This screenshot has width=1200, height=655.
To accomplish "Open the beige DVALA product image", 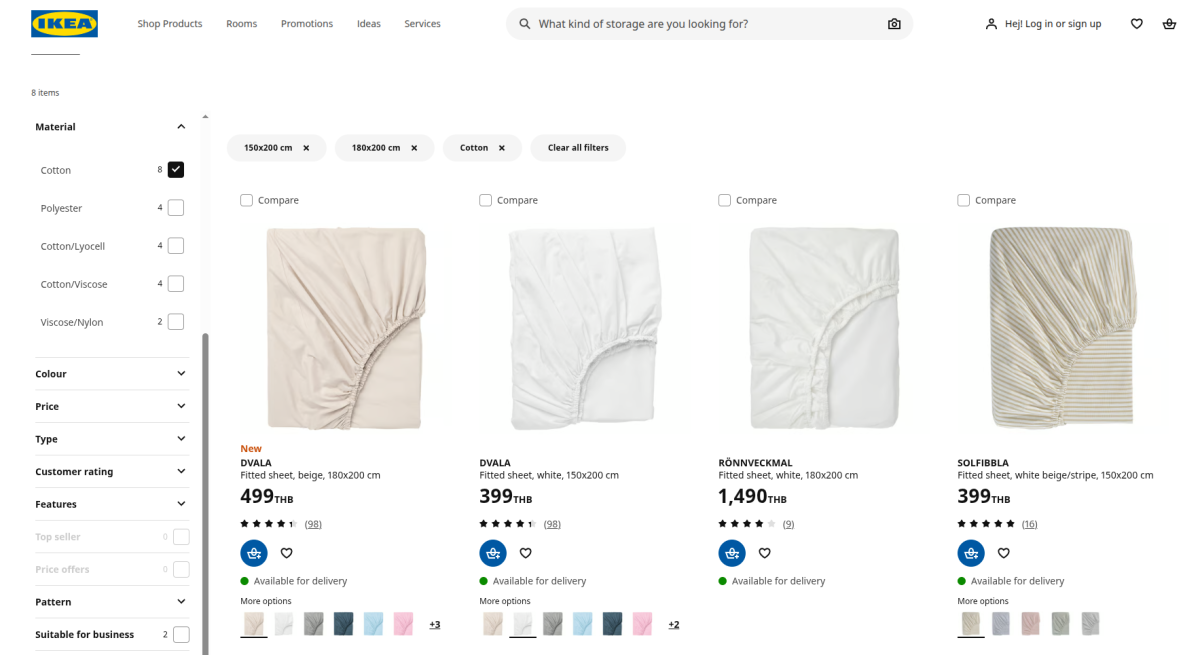I will coord(345,329).
